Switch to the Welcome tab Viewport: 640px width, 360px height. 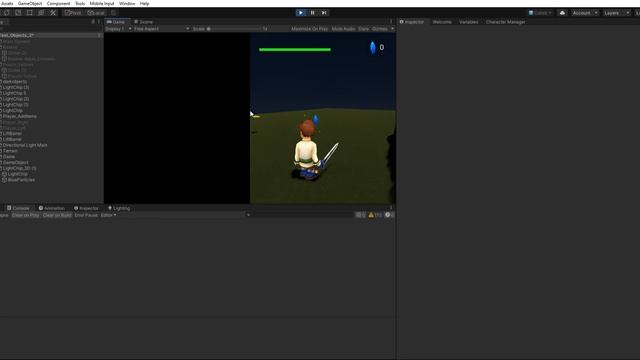(442, 22)
